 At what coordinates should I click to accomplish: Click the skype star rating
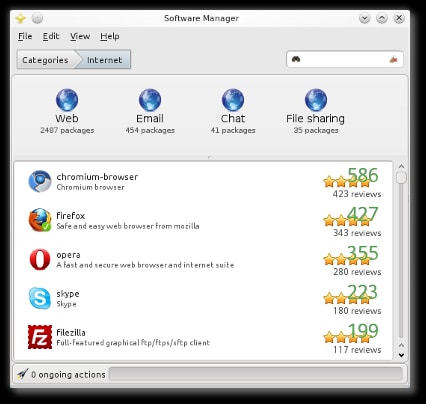(347, 298)
